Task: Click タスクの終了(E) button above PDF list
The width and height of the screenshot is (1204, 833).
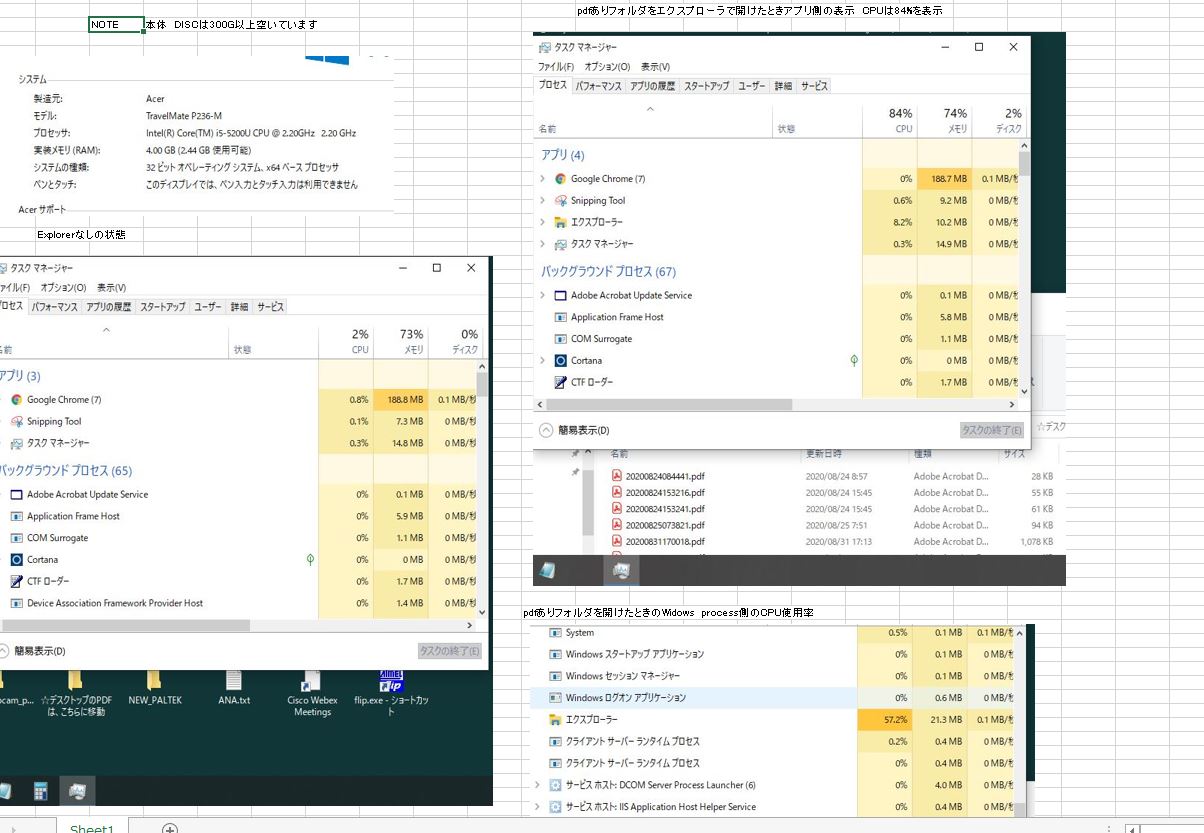Action: click(x=992, y=430)
